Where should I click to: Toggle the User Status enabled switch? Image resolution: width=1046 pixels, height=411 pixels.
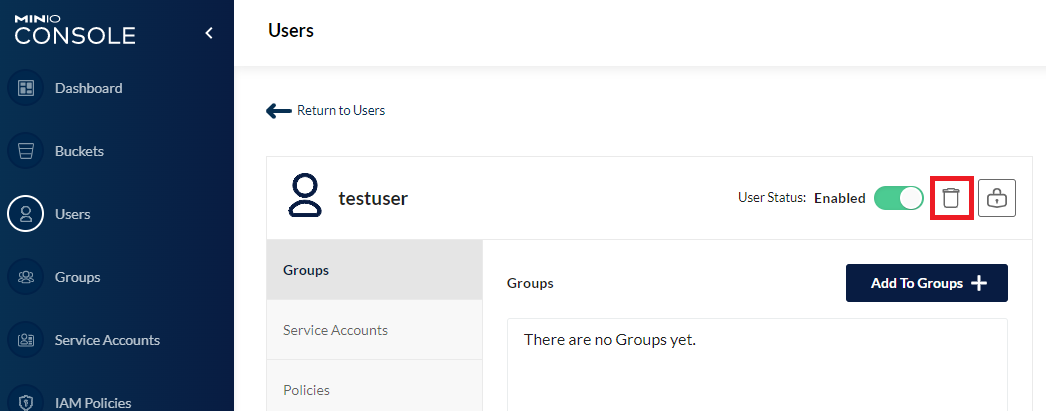click(899, 198)
